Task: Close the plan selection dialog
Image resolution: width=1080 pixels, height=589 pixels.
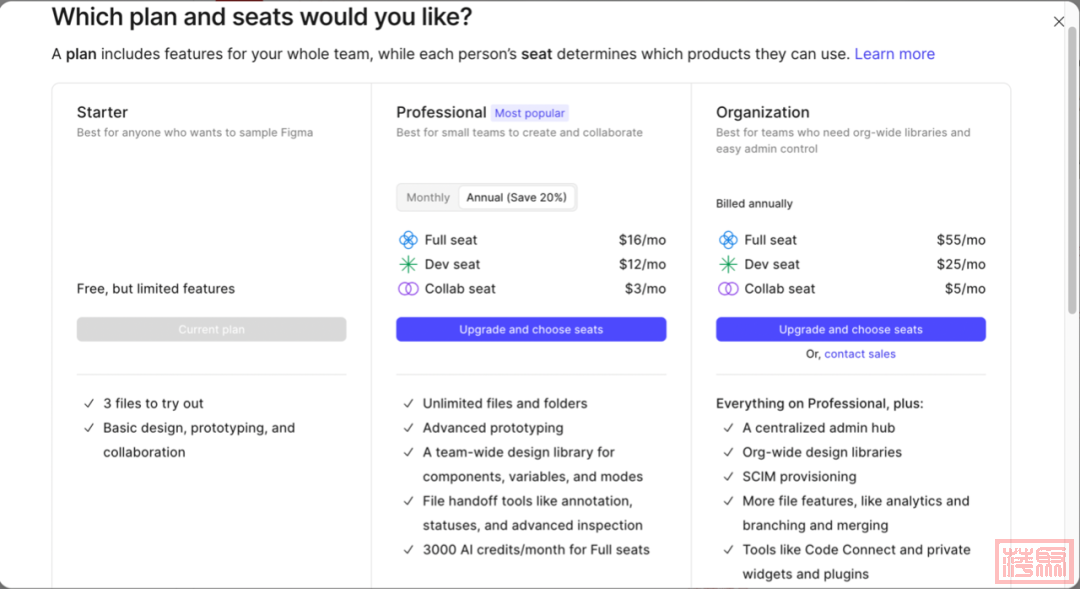Action: tap(1059, 22)
